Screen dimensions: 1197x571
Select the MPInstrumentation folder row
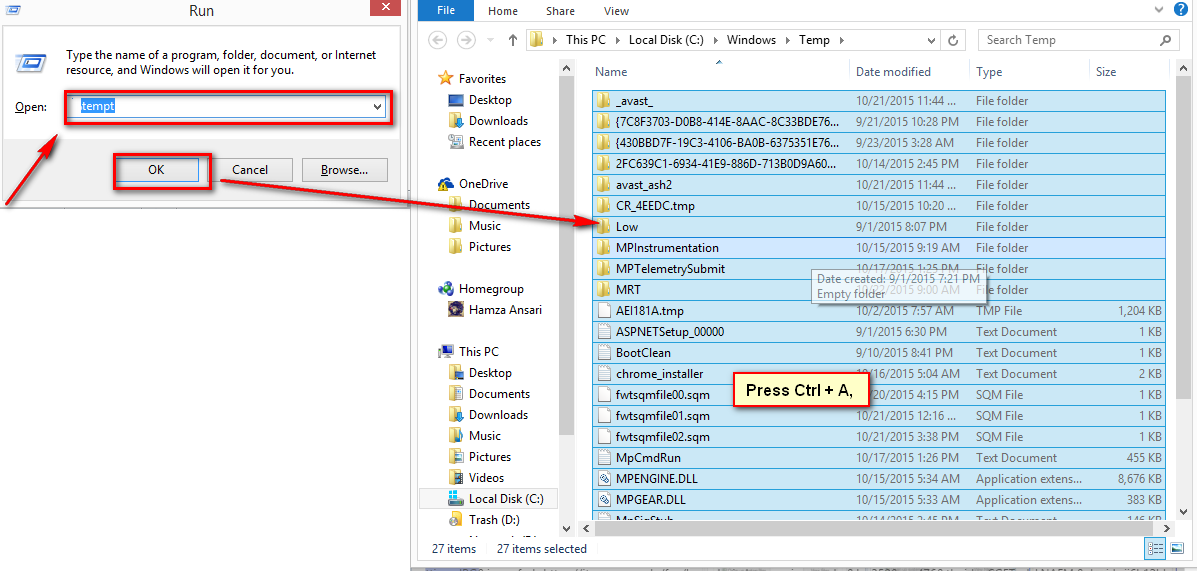click(879, 248)
